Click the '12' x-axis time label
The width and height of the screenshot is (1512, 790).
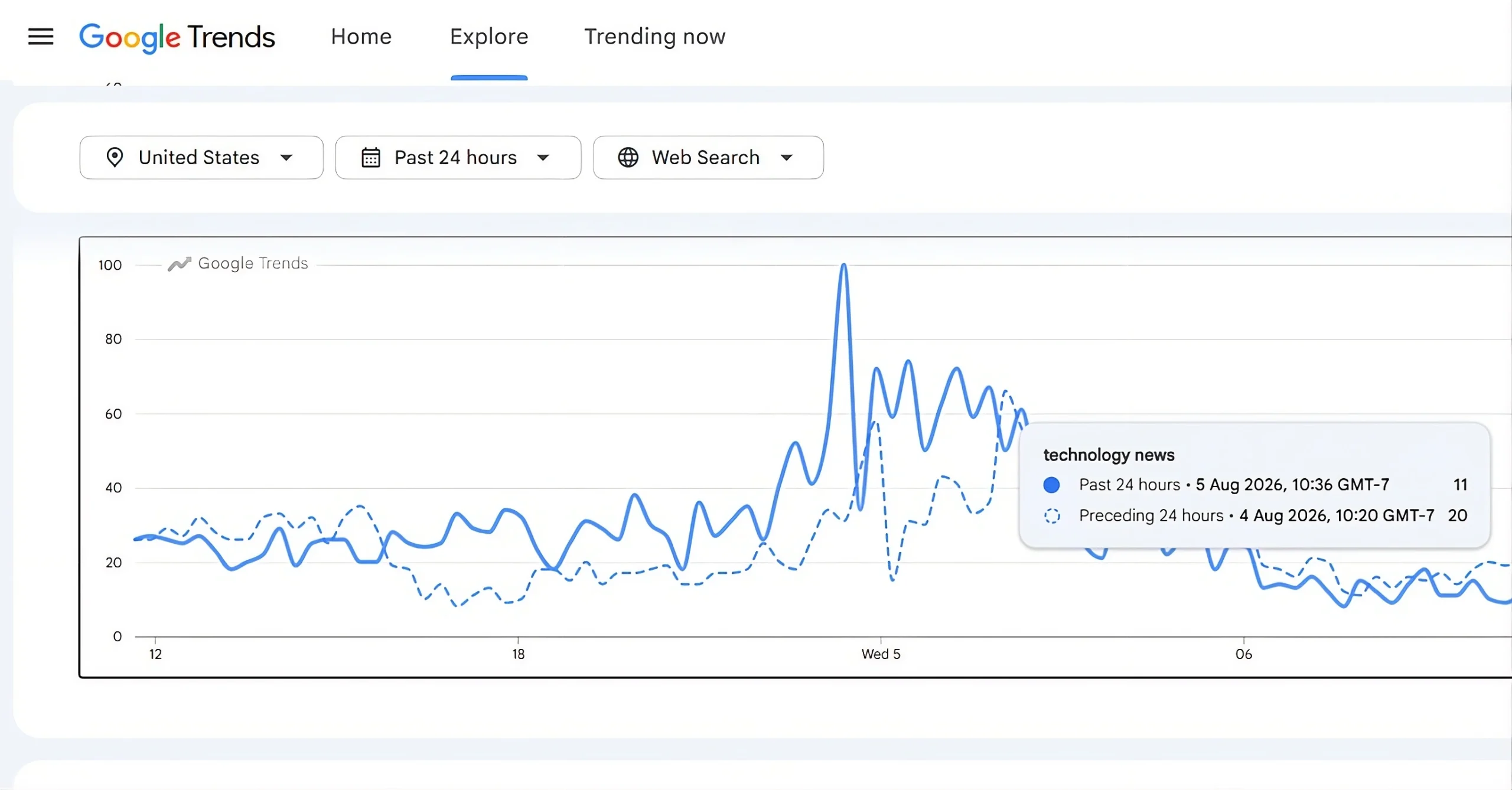tap(155, 654)
